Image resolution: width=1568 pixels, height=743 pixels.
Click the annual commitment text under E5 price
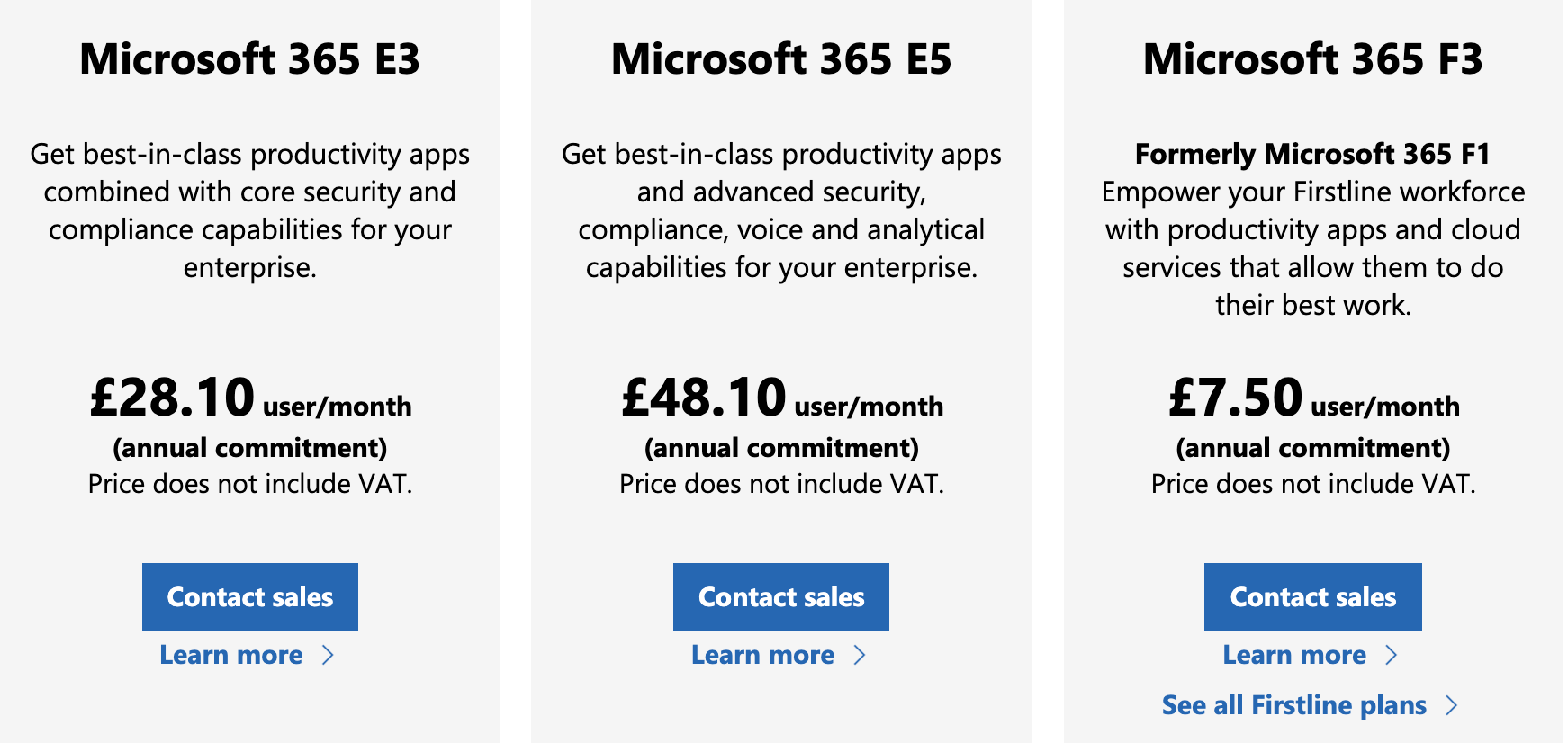tap(780, 447)
